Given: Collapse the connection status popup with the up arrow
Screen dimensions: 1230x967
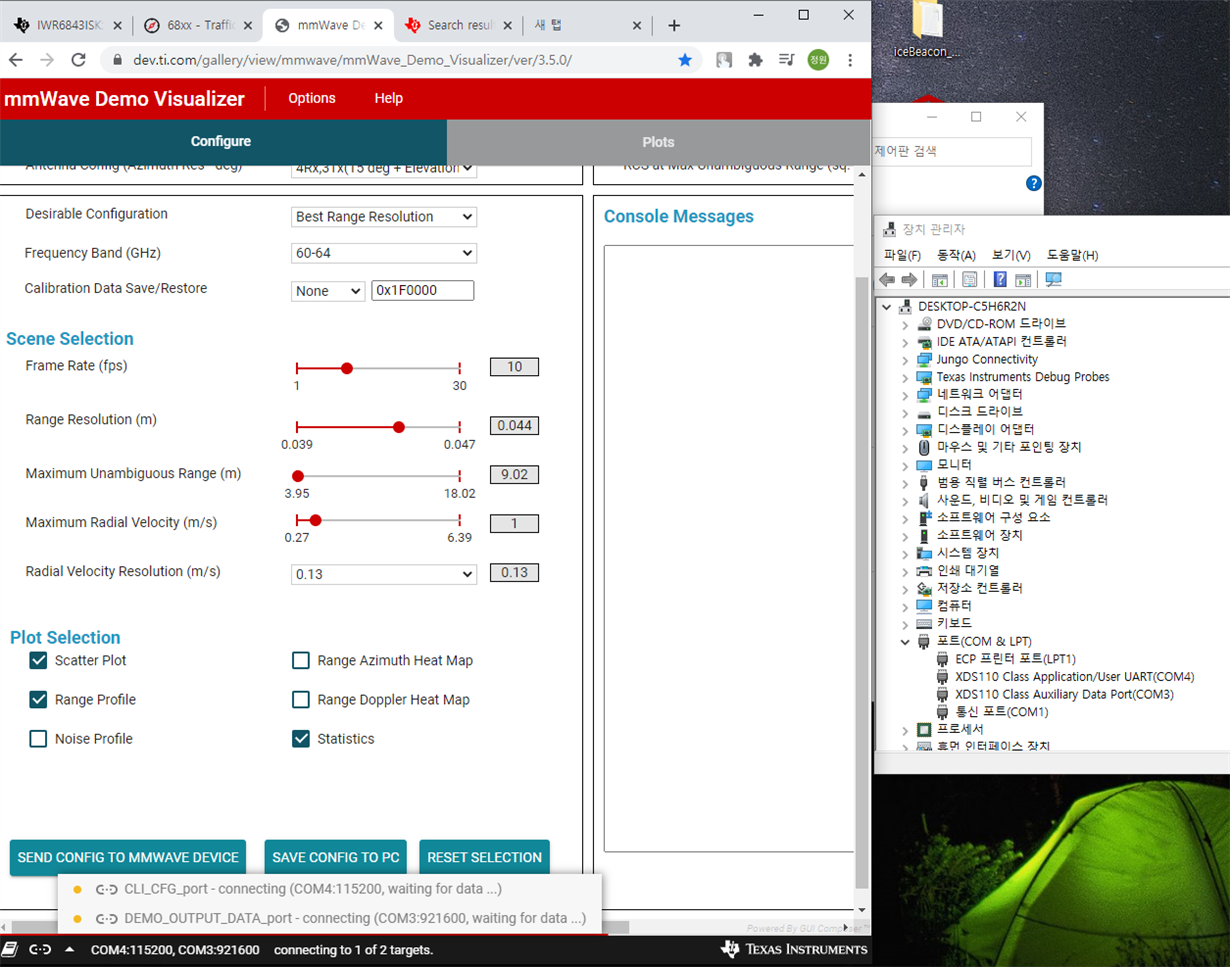Looking at the screenshot, I should [x=69, y=949].
